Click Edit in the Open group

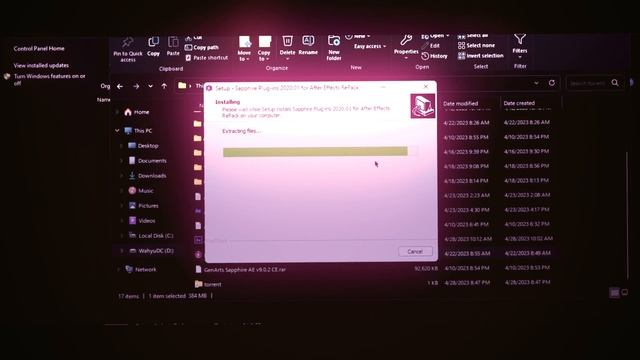pyautogui.click(x=431, y=46)
